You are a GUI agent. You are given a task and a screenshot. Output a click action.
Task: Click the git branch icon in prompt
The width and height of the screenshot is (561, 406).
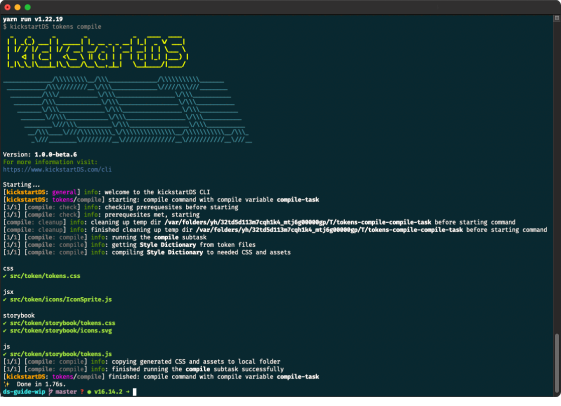coord(50,392)
